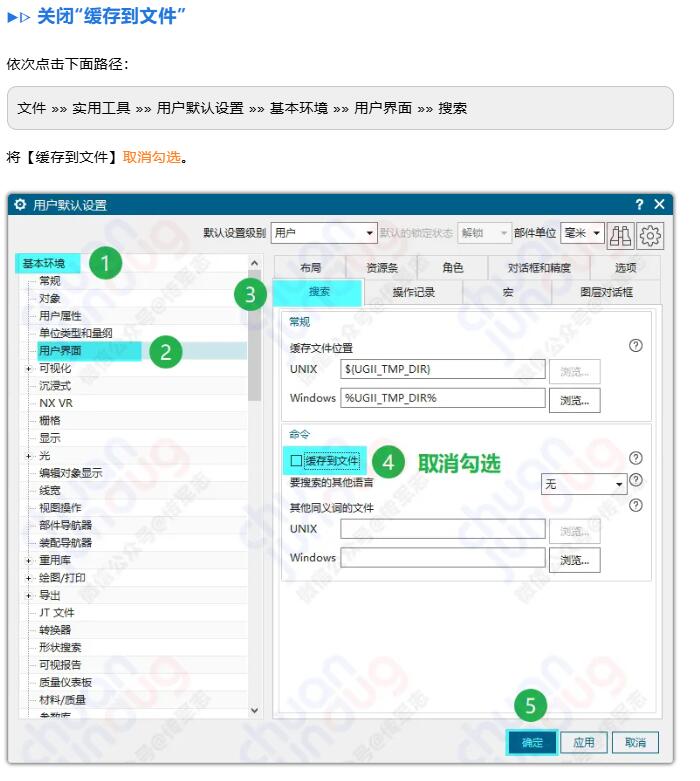700x781 pixels.
Task: Click help icon beside 其他同义词的文件
Action: coord(635,505)
